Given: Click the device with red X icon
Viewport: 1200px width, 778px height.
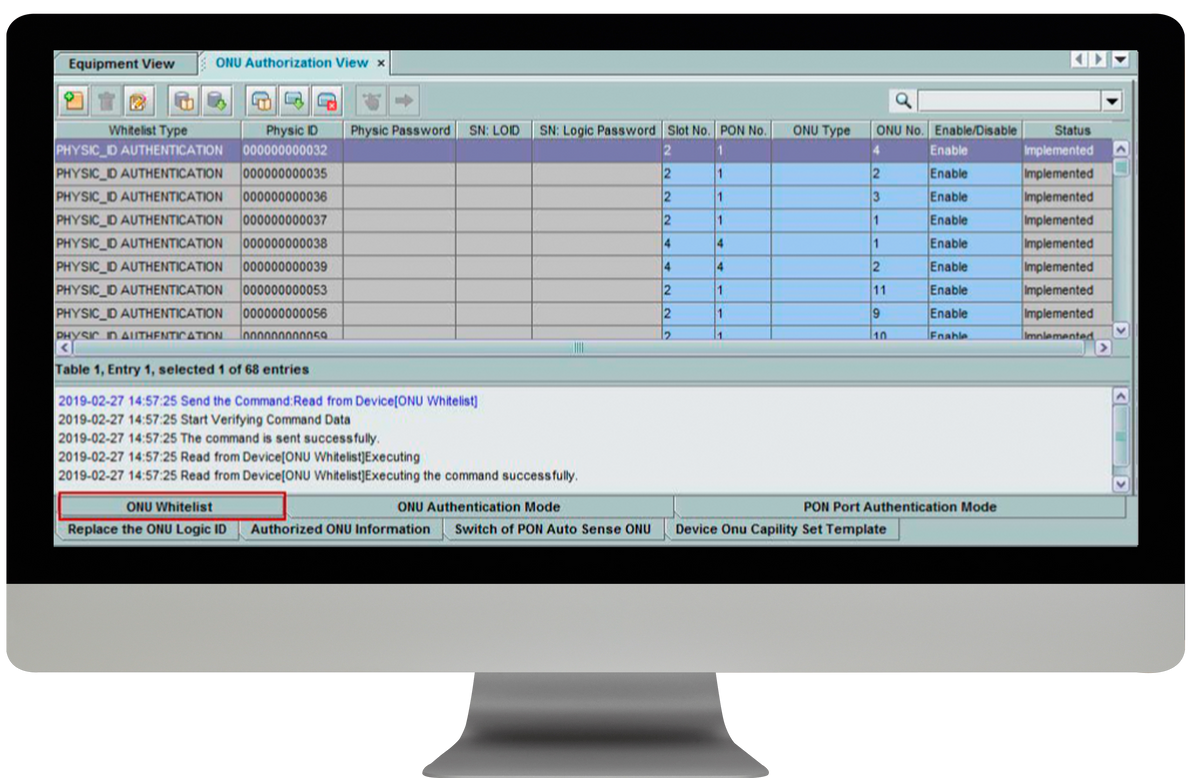Looking at the screenshot, I should pos(327,100).
